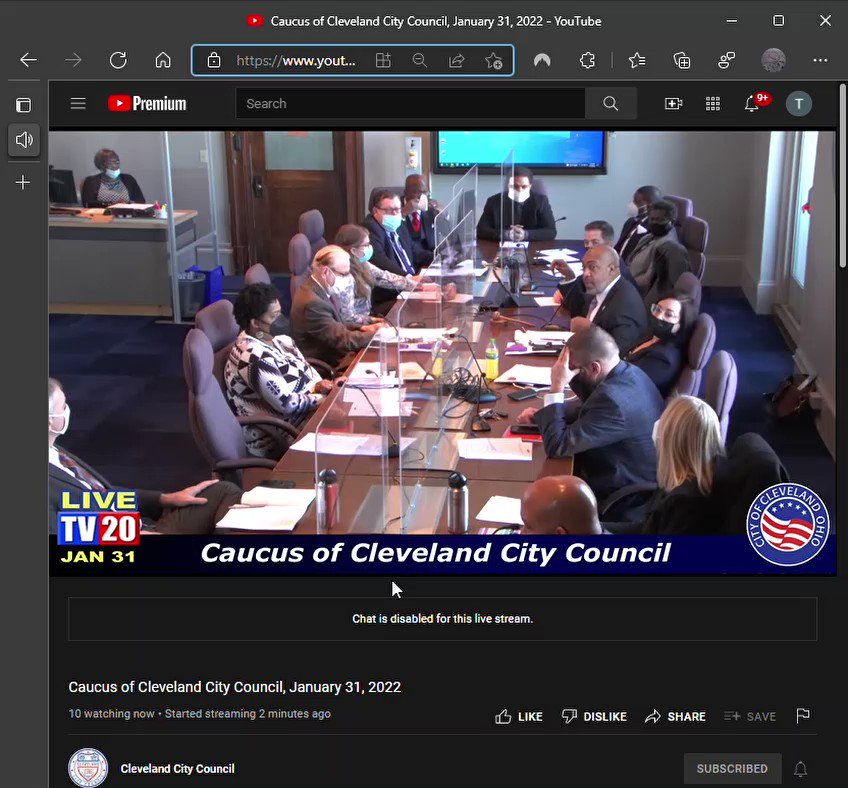Open the browser extensions menu

[587, 60]
